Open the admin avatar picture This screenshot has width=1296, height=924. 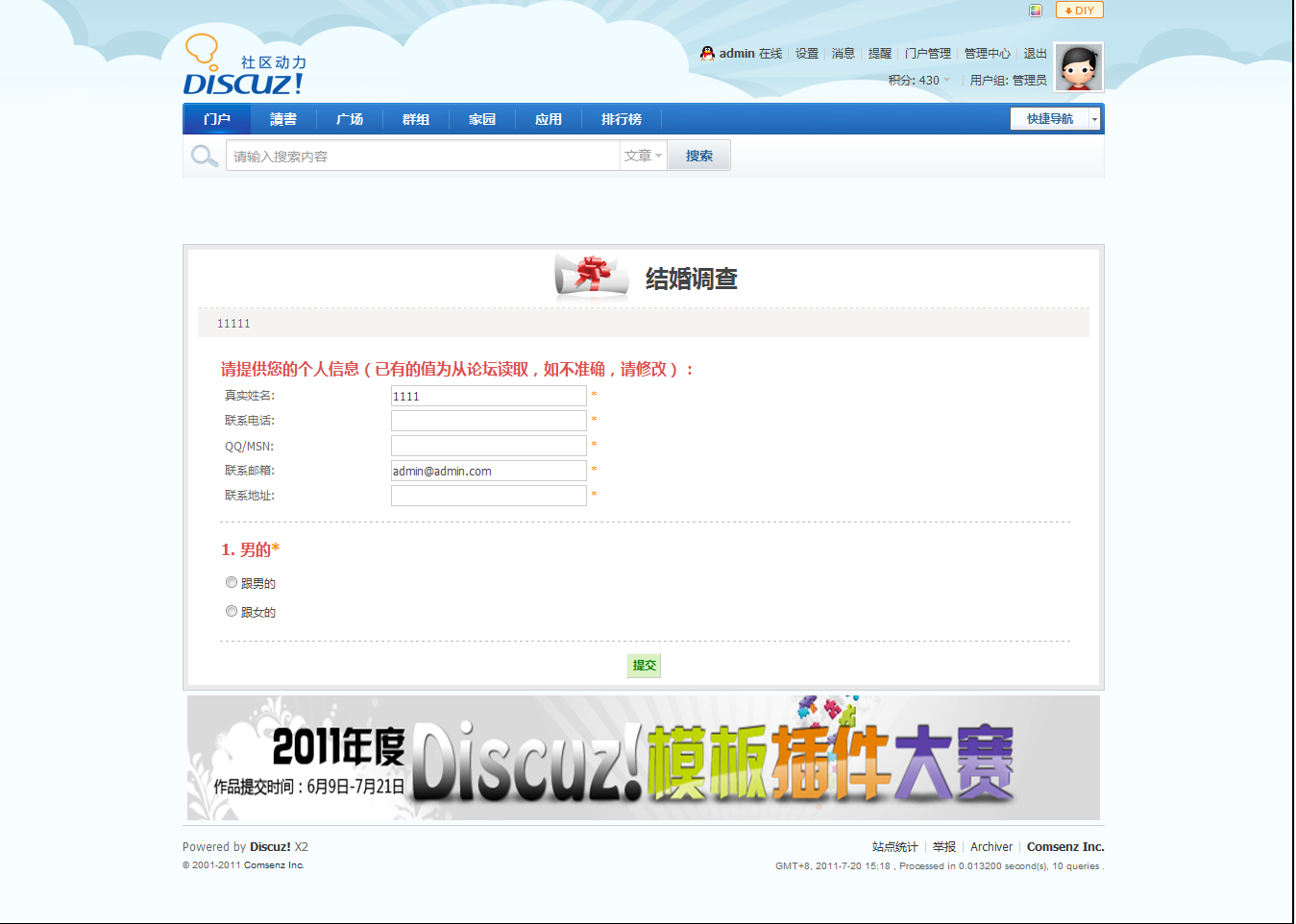(x=1078, y=67)
